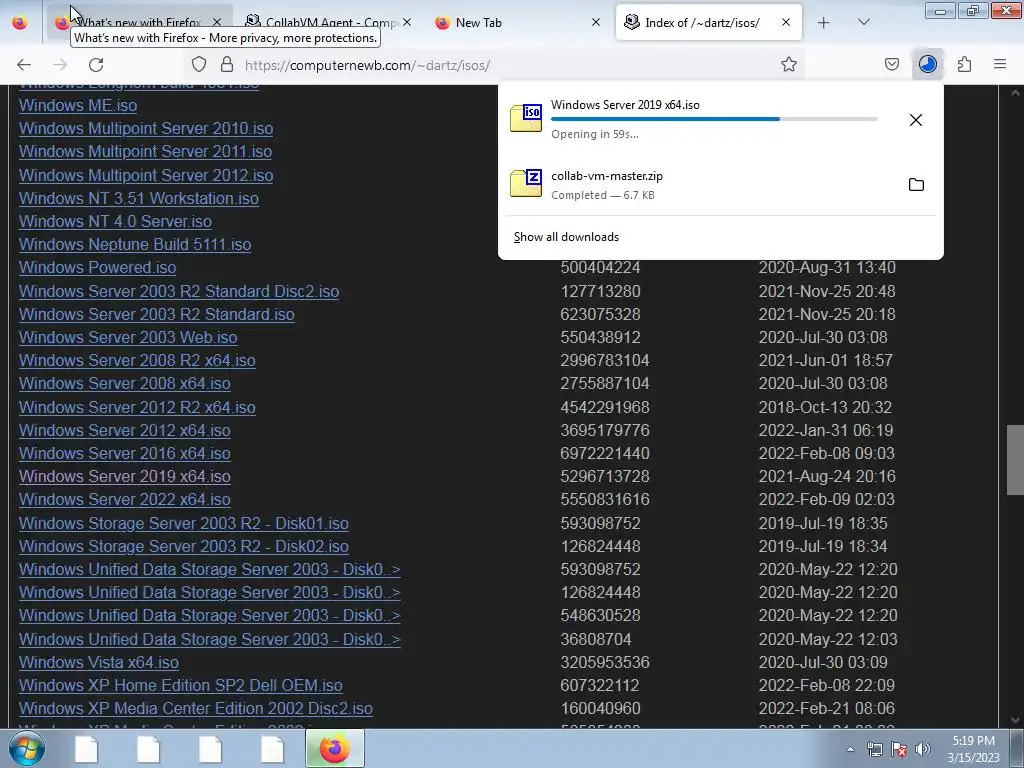Show collab-vm-master.zip in its folder
The image size is (1024, 768).
[916, 185]
